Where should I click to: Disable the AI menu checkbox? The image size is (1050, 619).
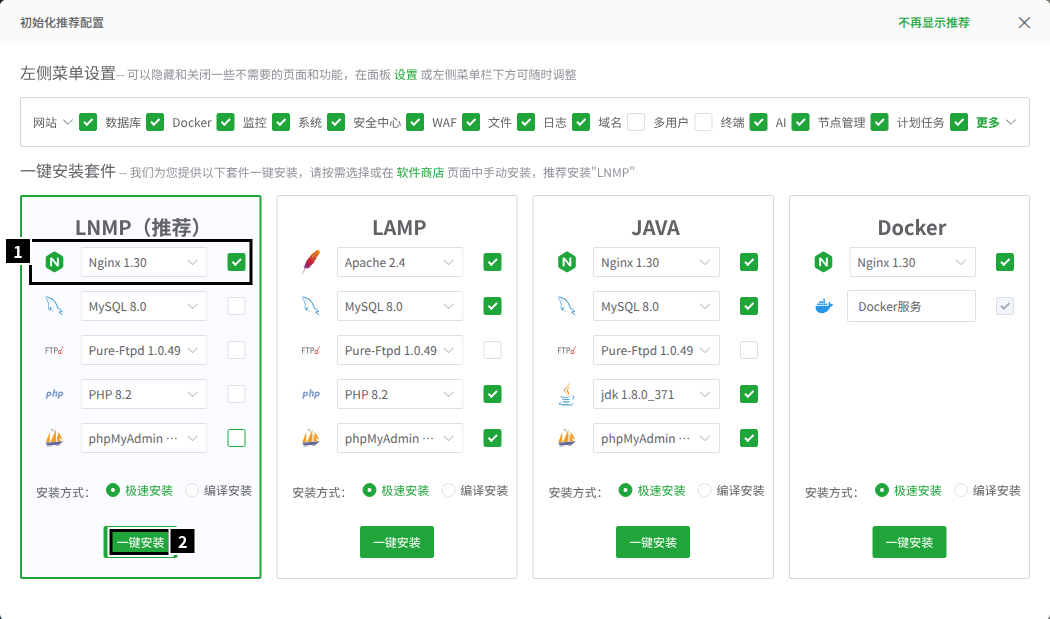801,122
